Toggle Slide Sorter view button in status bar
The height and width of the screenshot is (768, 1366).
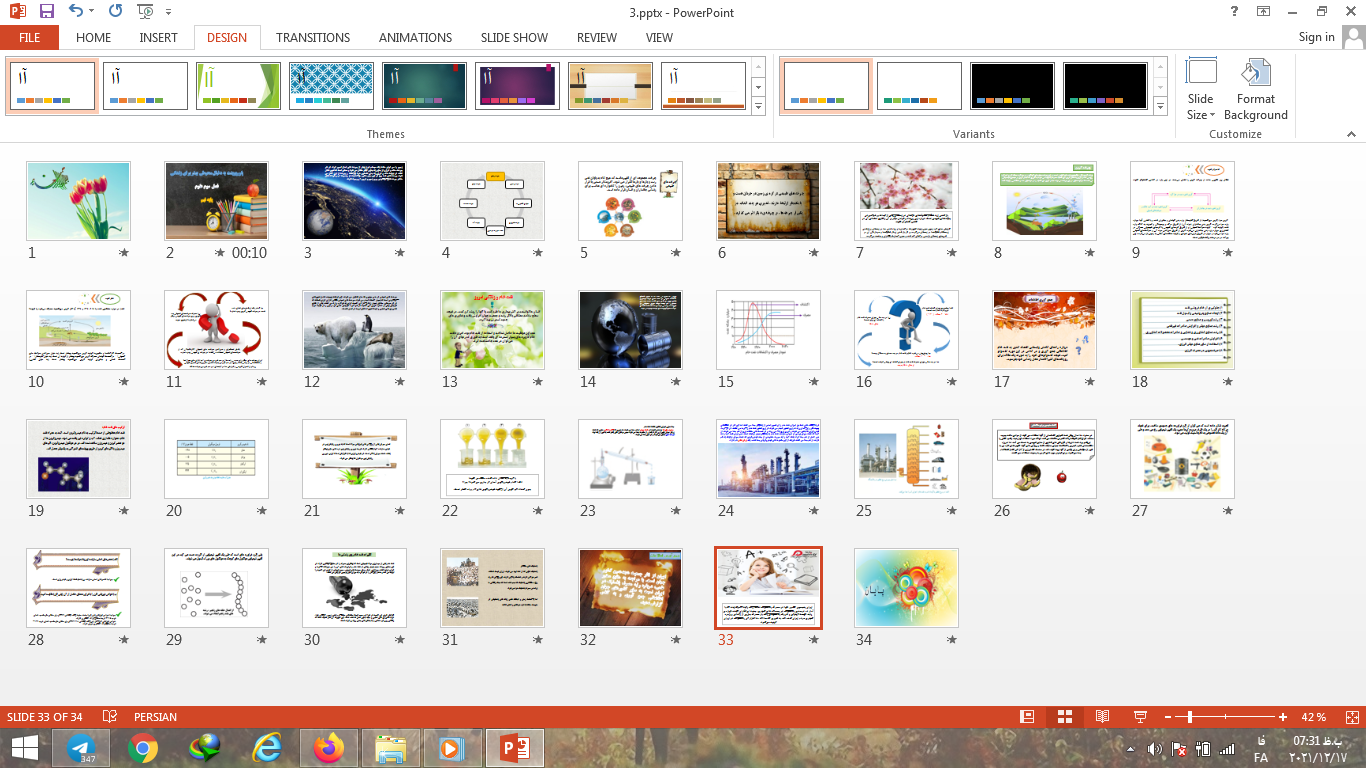1065,717
